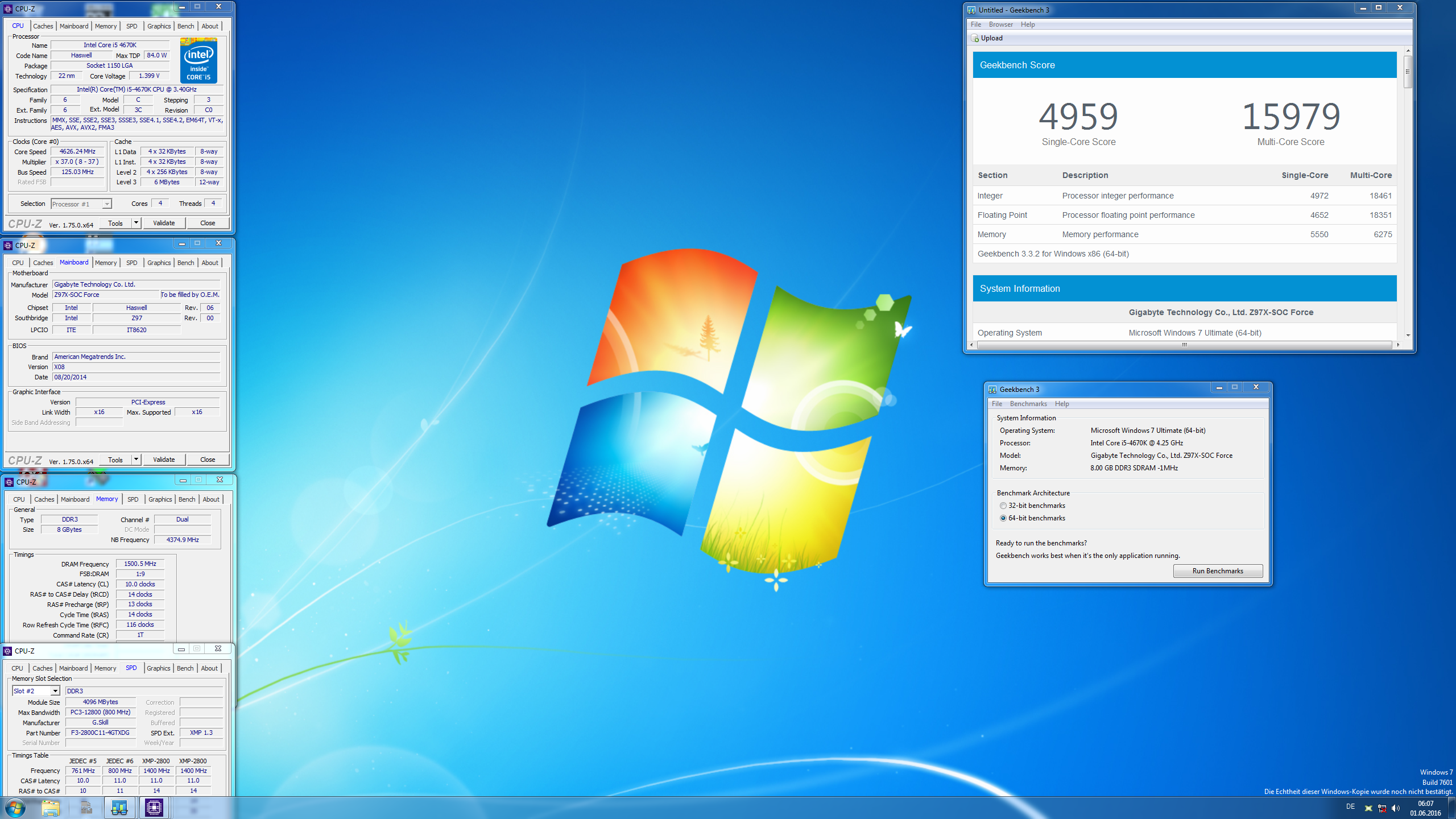Click Tools button in top CPU-Z window
Image resolution: width=1456 pixels, height=819 pixels.
(115, 223)
